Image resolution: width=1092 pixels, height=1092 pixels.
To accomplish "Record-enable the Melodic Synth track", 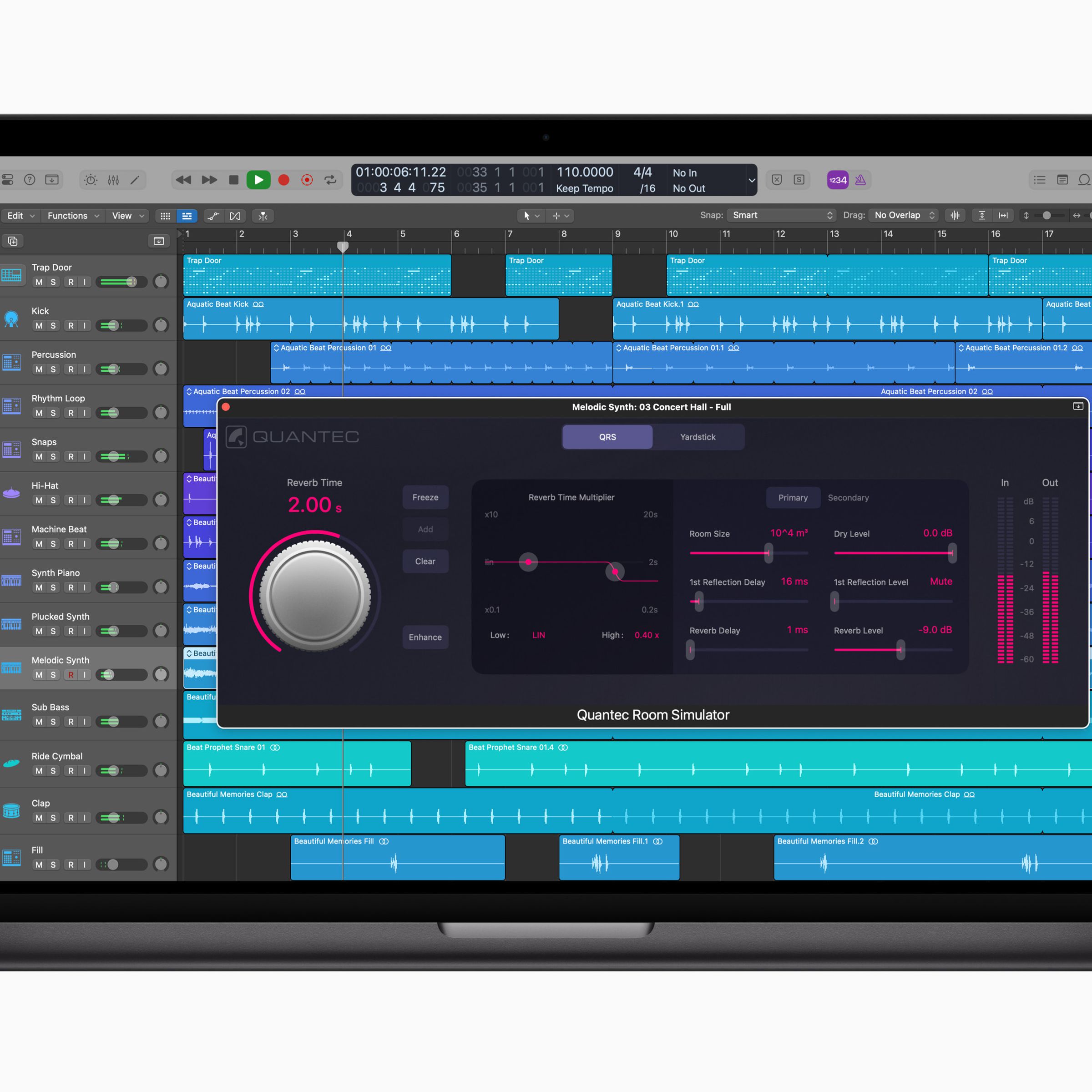I will coord(71,675).
